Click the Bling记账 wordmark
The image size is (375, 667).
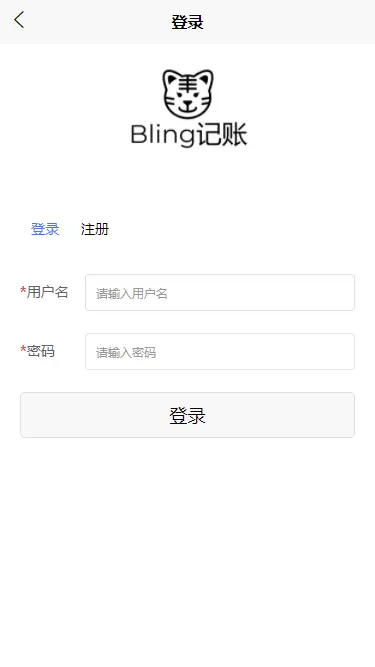[189, 135]
